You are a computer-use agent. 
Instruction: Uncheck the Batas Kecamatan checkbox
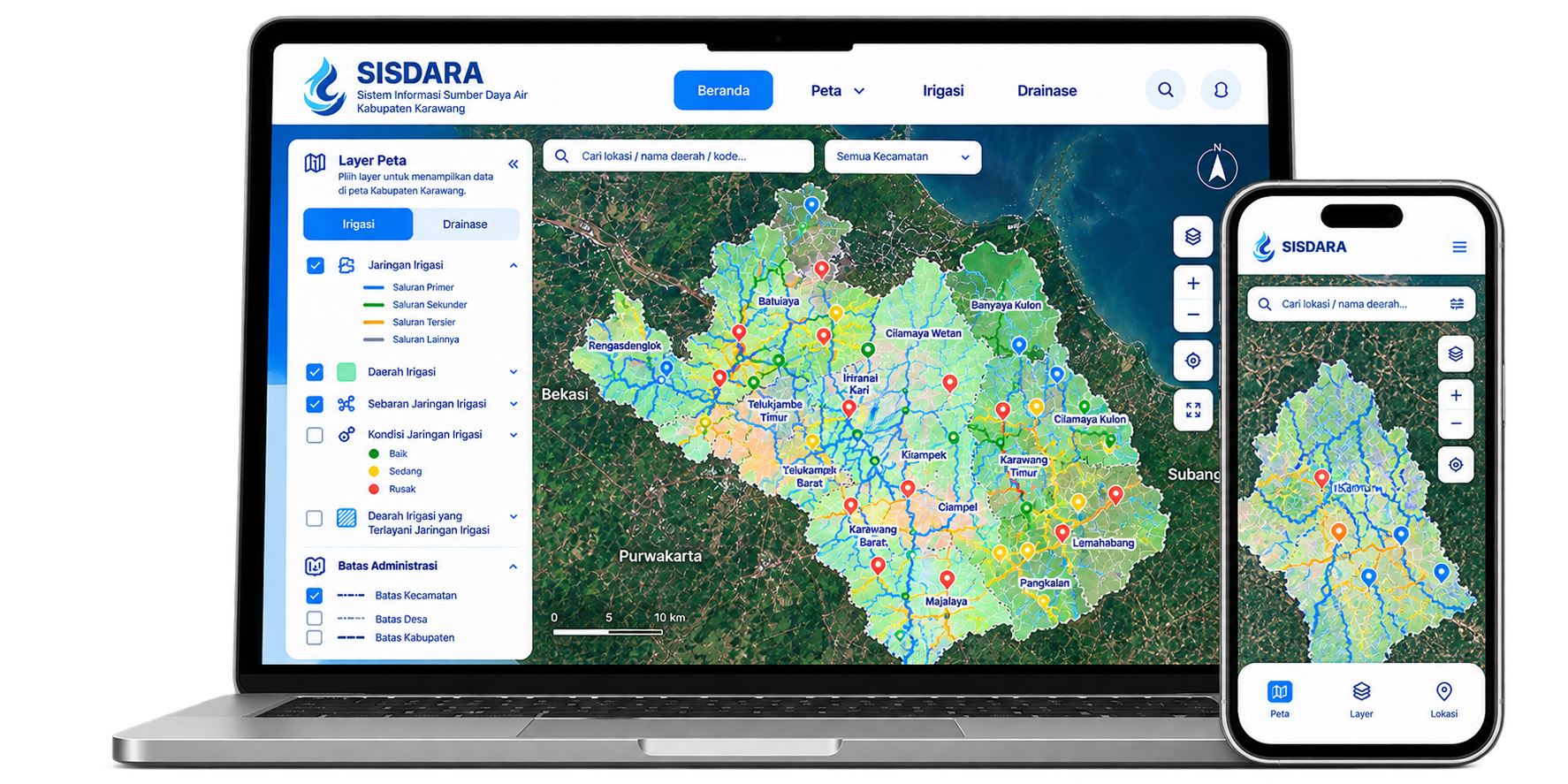point(314,596)
